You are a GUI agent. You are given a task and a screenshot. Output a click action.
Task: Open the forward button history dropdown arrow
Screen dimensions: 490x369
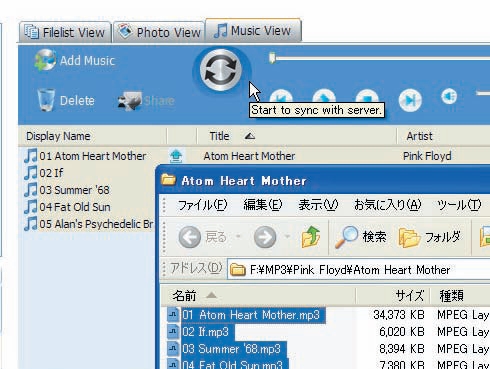click(287, 237)
